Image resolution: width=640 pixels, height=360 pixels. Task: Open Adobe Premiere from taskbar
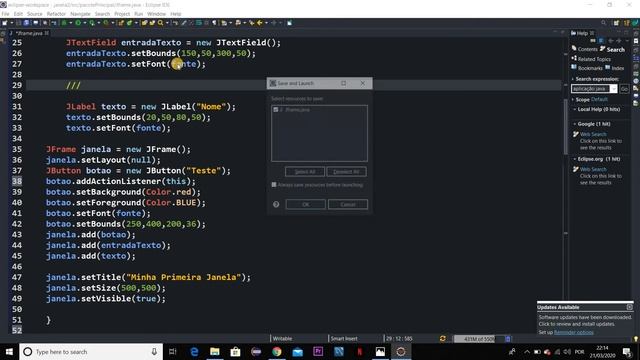pos(318,351)
